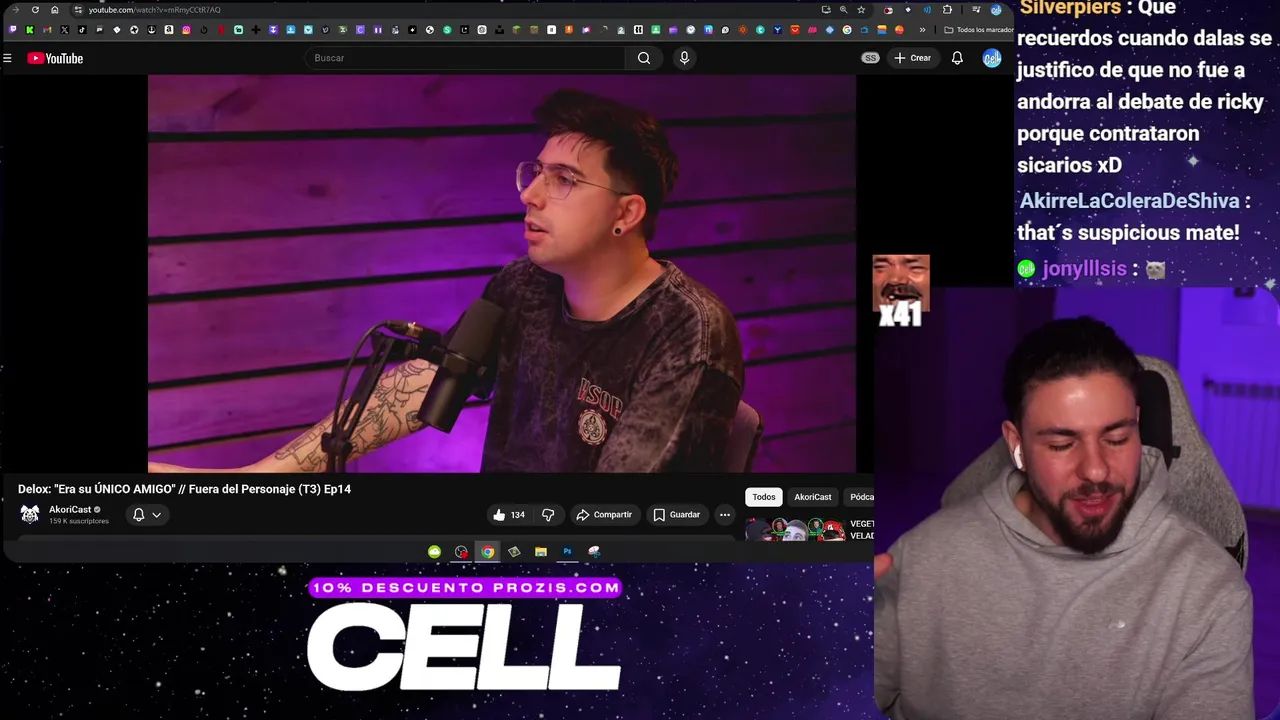
Task: Open Photoshop from the taskbar
Action: click(567, 552)
